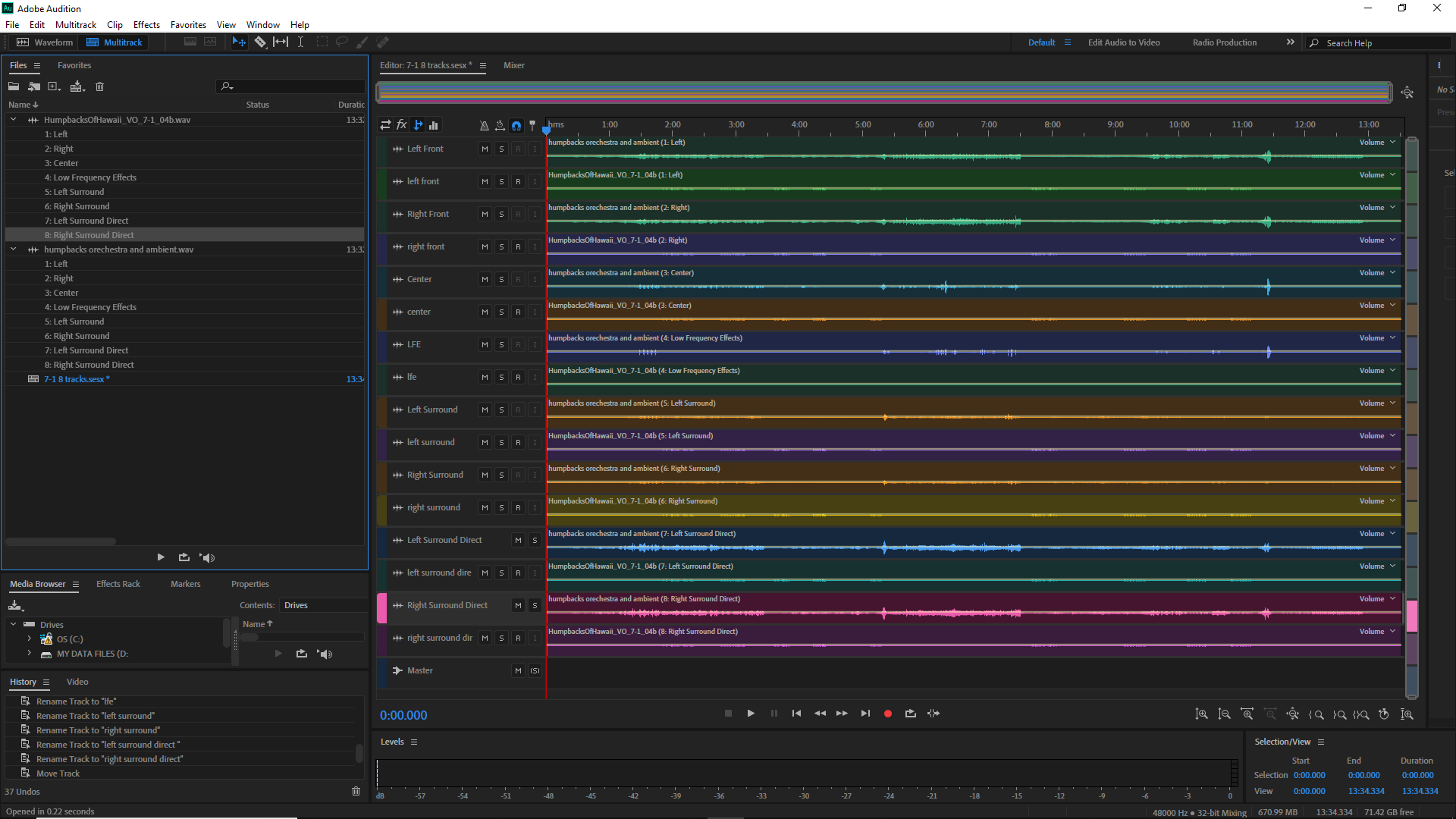Toggle snapping magnet icon
This screenshot has width=1456, height=819.
click(516, 125)
